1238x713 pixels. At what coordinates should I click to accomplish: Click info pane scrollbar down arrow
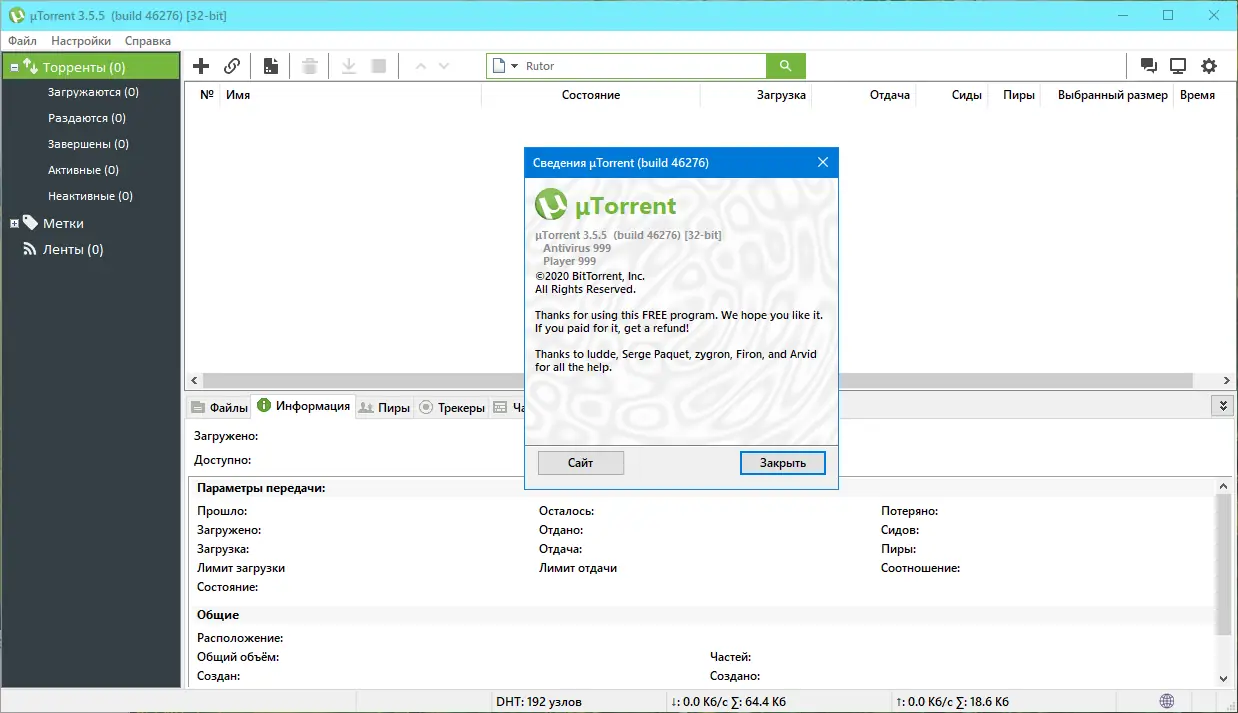pyautogui.click(x=1224, y=678)
